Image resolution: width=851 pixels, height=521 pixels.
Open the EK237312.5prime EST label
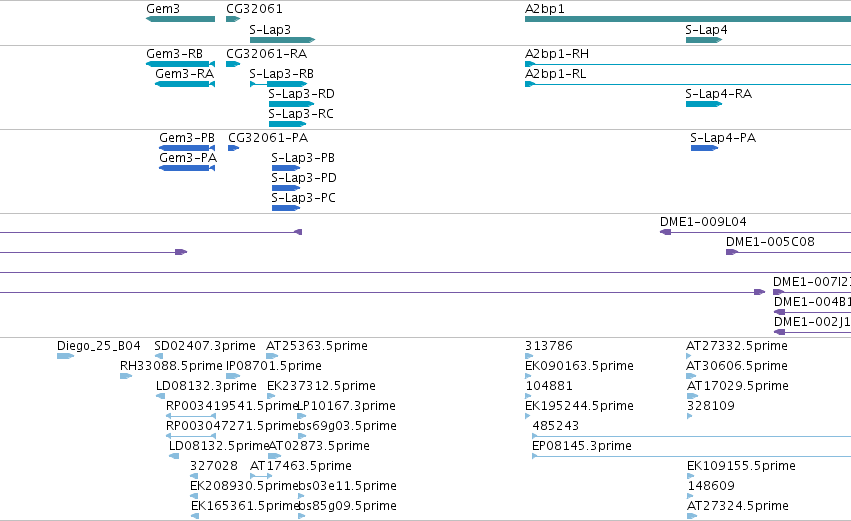coord(321,386)
